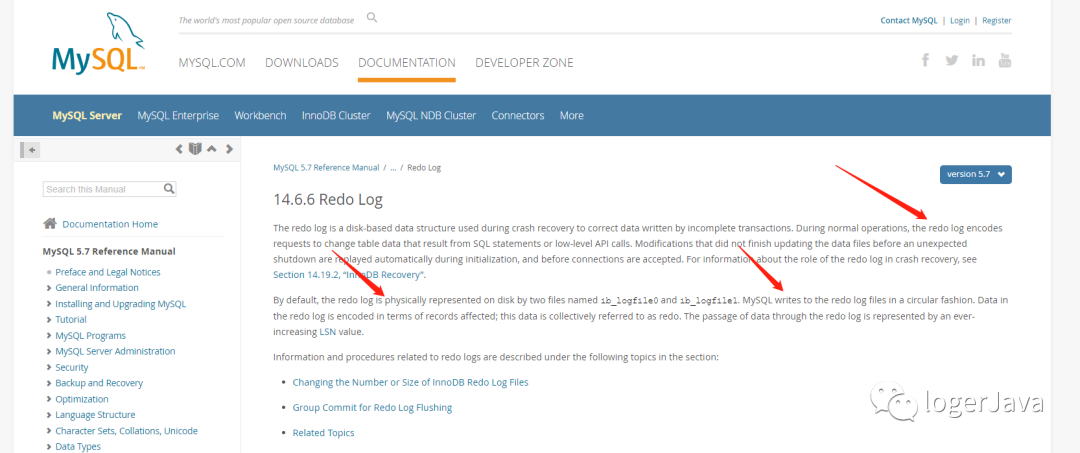Open the manual table of contents book icon
The width and height of the screenshot is (1080, 453).
coord(195,149)
